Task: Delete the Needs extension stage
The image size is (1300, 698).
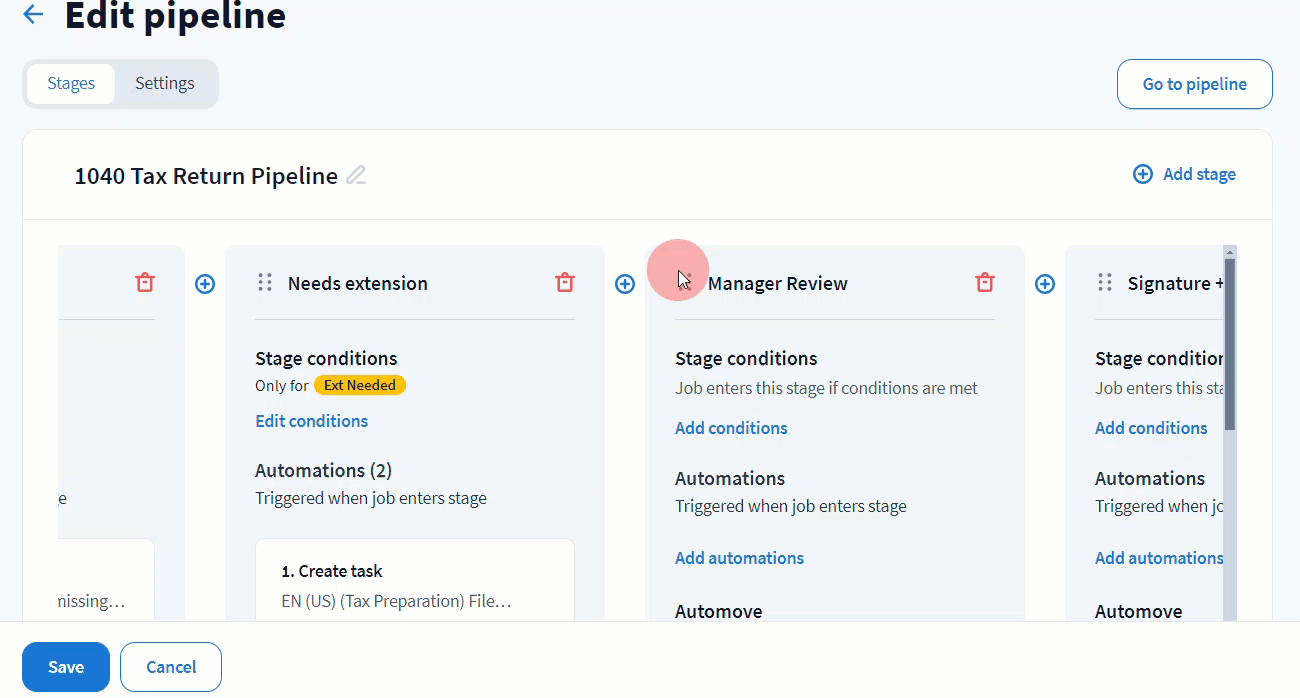Action: pyautogui.click(x=565, y=283)
